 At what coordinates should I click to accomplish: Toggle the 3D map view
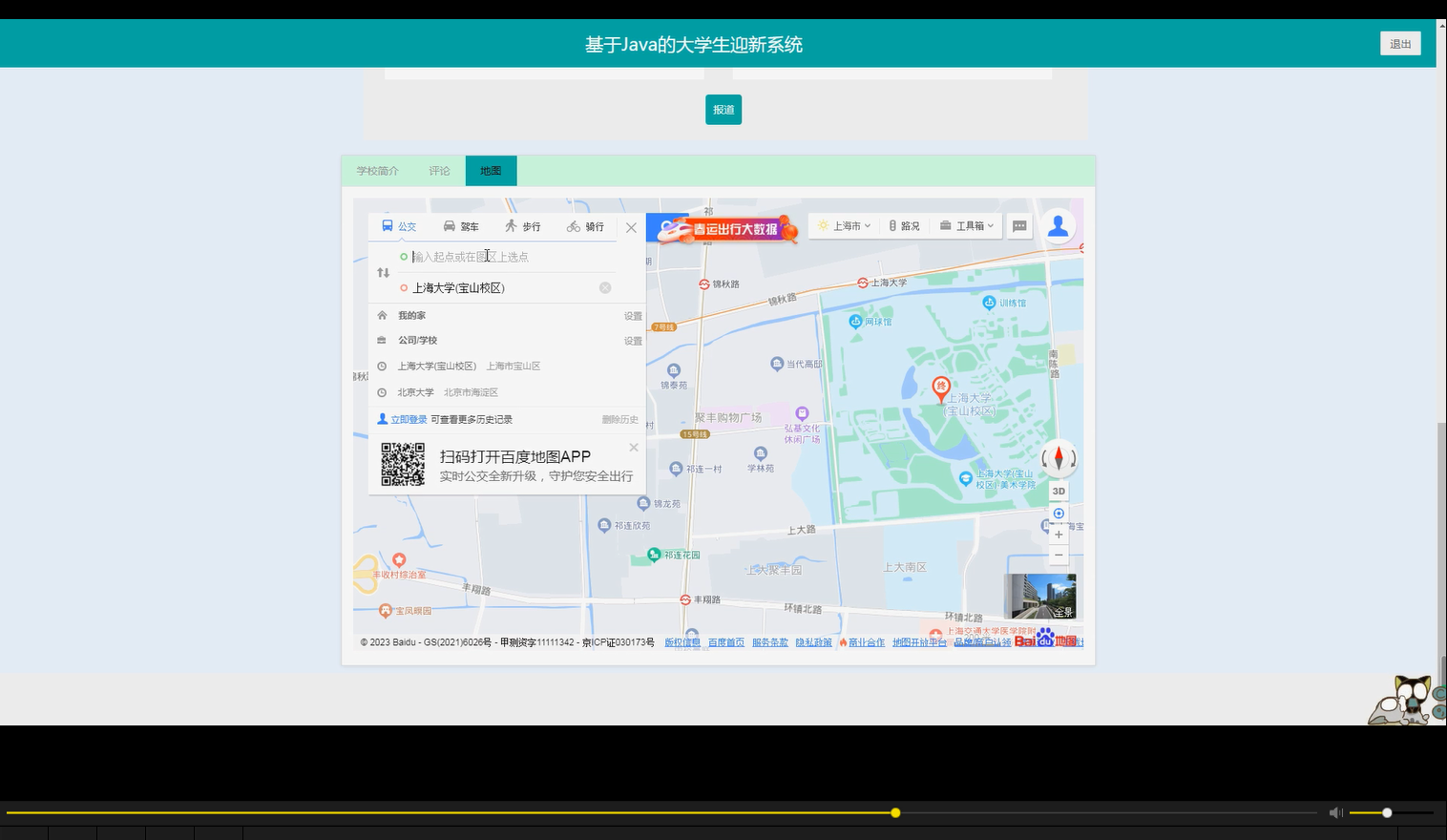pyautogui.click(x=1058, y=491)
